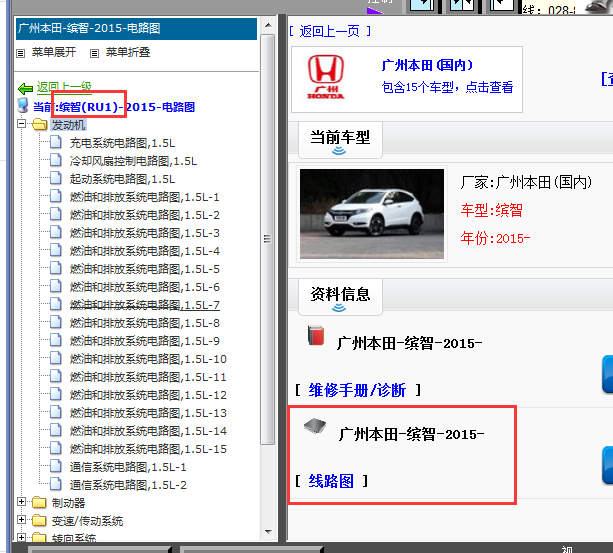Open 燃油和排放系统电路图,1.5L-10
The height and width of the screenshot is (553, 613).
click(148, 359)
